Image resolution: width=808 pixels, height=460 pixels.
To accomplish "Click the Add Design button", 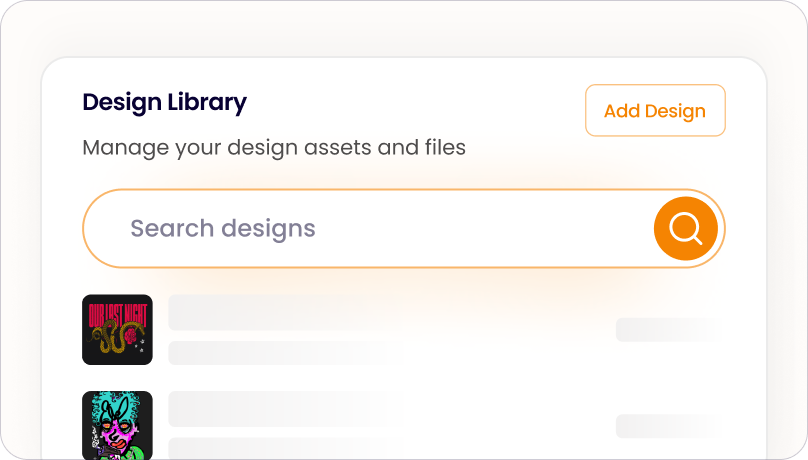I will click(655, 111).
